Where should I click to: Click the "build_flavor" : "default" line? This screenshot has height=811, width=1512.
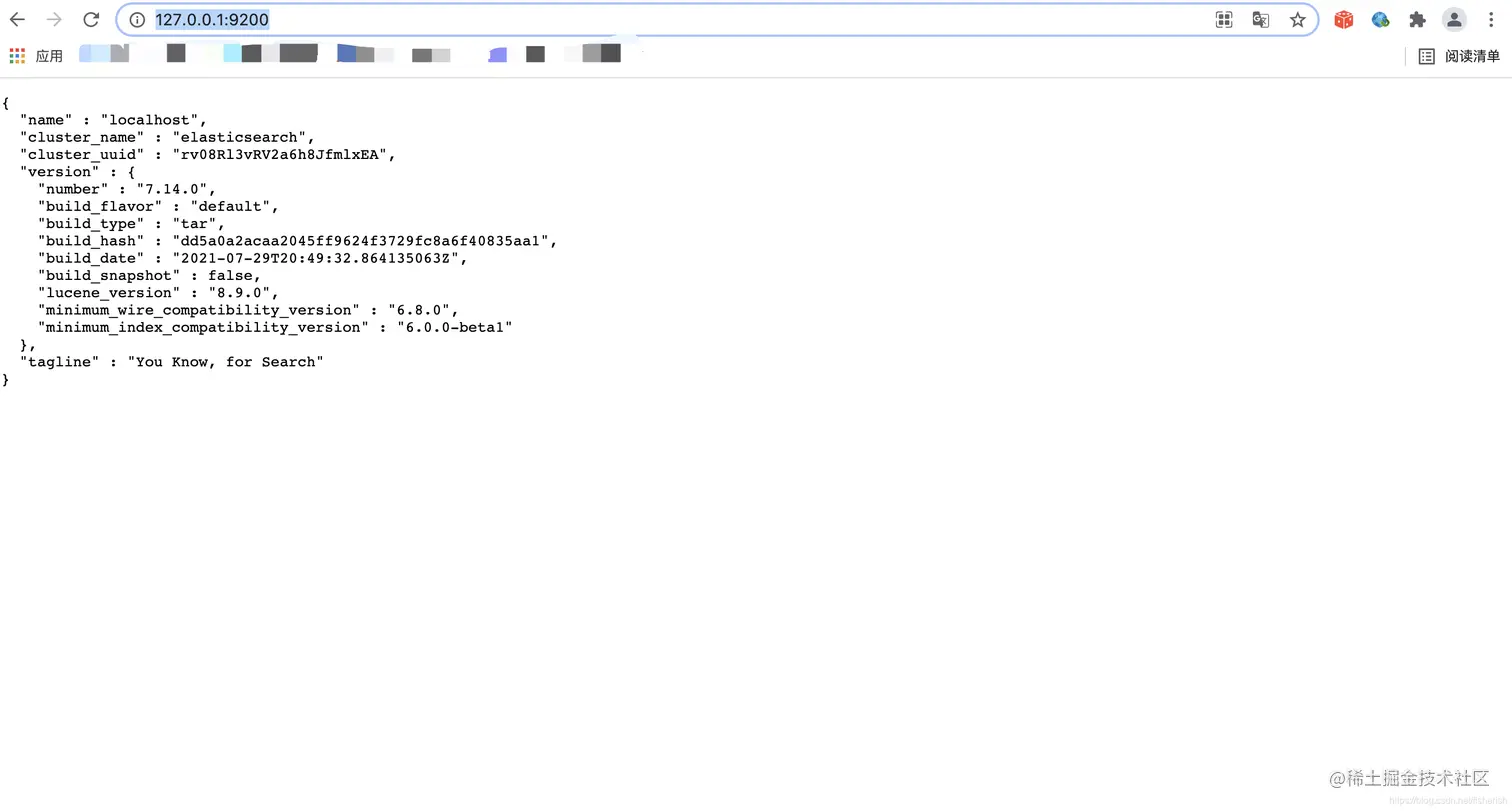click(158, 206)
